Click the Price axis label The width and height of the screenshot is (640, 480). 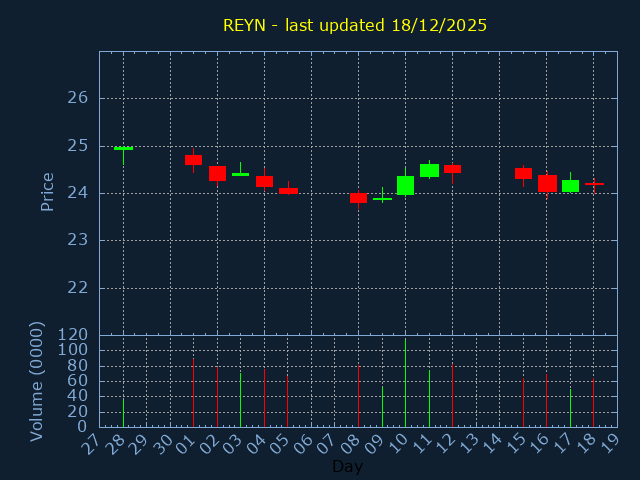tap(47, 191)
